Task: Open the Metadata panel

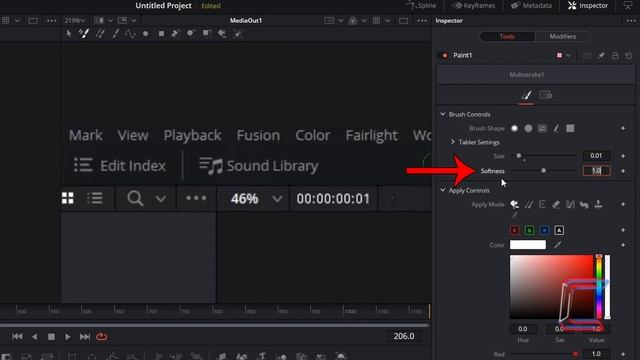Action: tap(531, 5)
